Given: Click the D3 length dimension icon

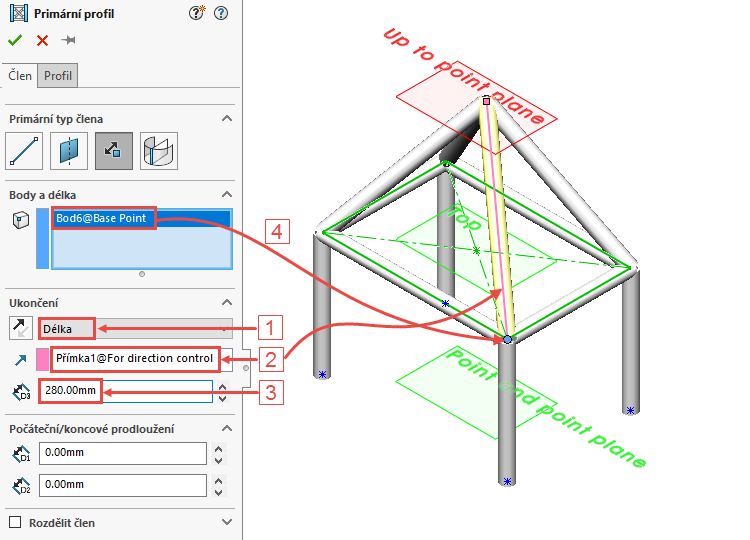Looking at the screenshot, I should point(22,392).
